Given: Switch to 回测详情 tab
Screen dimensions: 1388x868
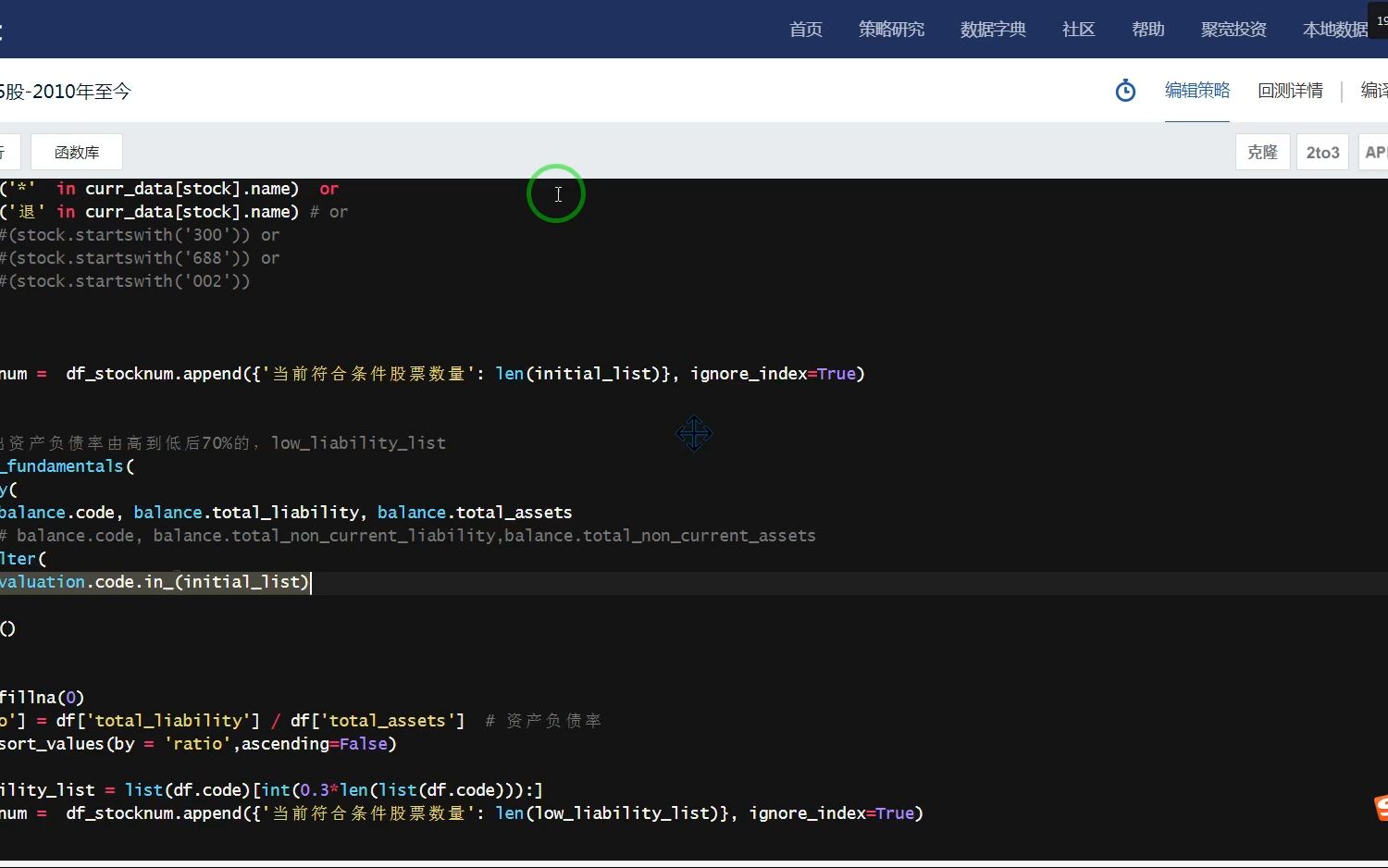Looking at the screenshot, I should (1290, 91).
